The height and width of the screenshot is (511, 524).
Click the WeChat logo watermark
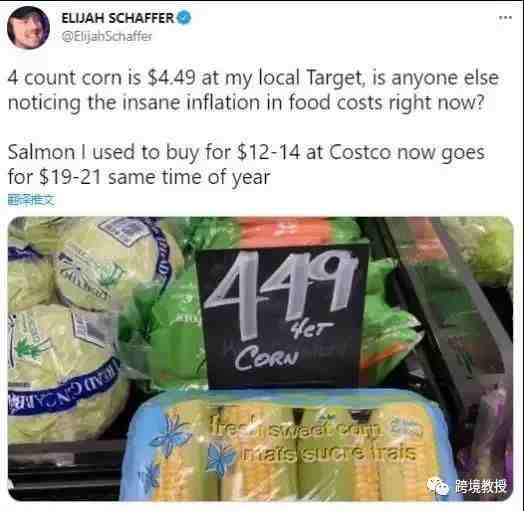point(438,486)
